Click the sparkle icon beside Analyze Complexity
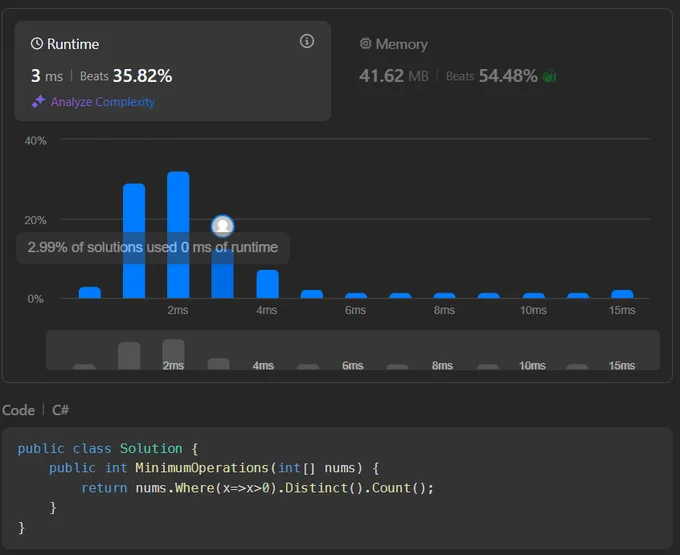Viewport: 680px width, 555px height. 39,101
